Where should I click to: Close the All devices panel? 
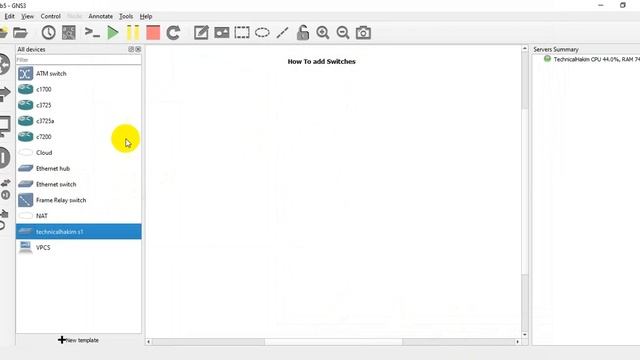138,49
